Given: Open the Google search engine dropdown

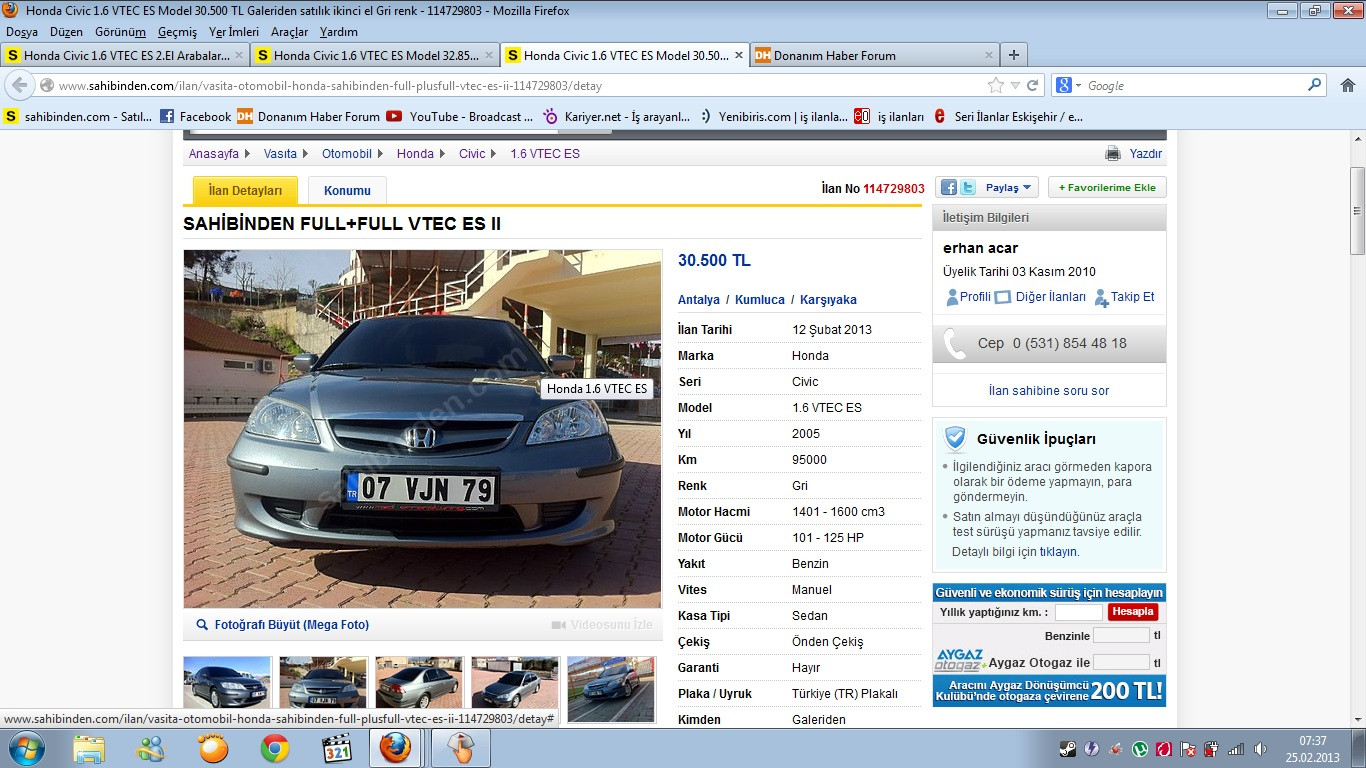Looking at the screenshot, I should click(1070, 86).
